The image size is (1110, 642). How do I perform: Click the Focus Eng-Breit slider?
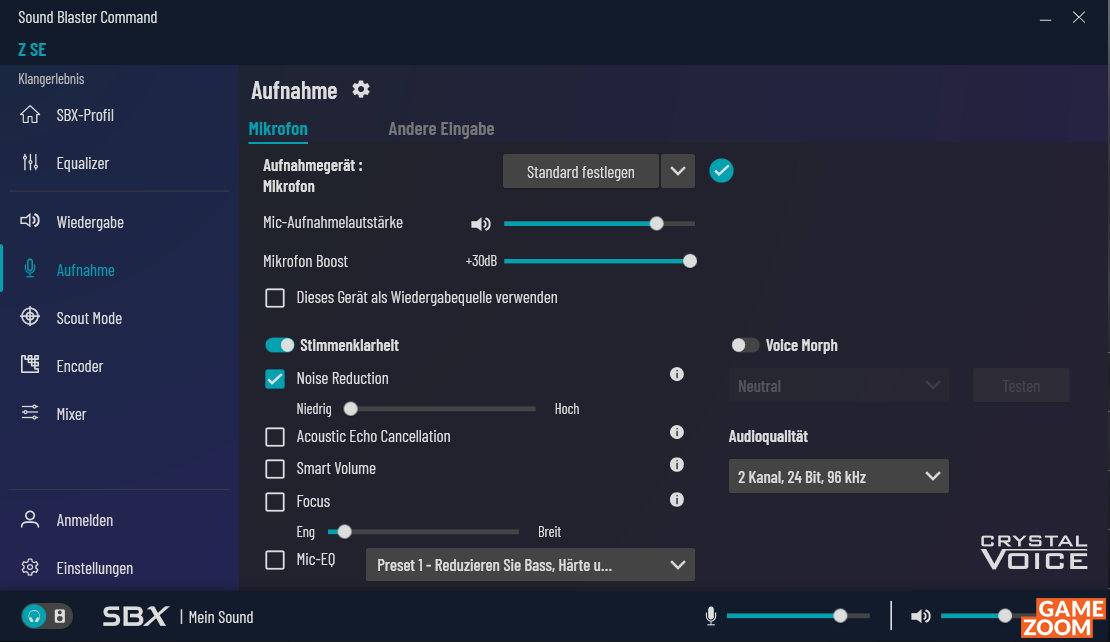(x=423, y=532)
